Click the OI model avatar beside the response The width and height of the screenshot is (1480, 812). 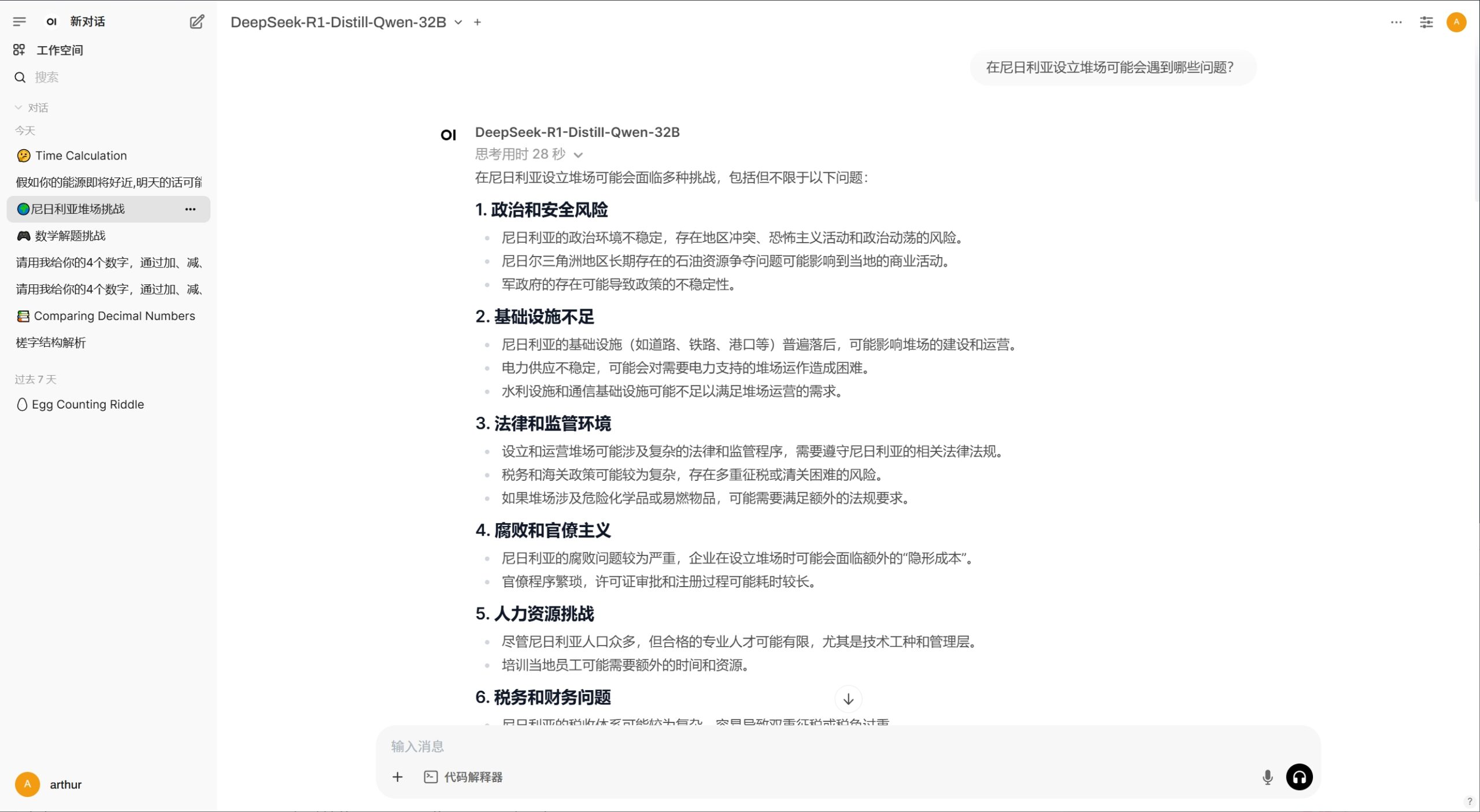448,135
